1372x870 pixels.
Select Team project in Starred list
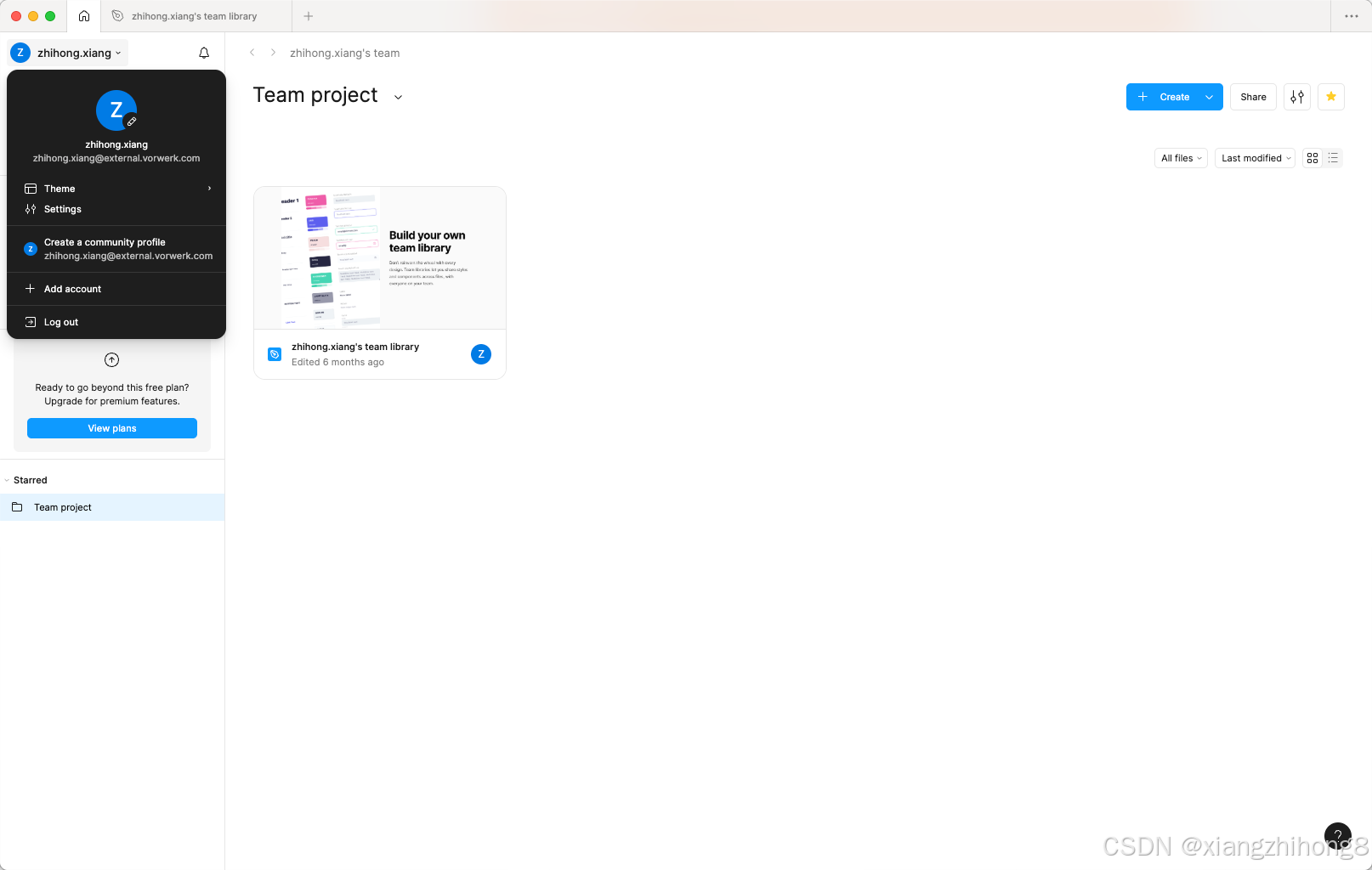click(112, 507)
